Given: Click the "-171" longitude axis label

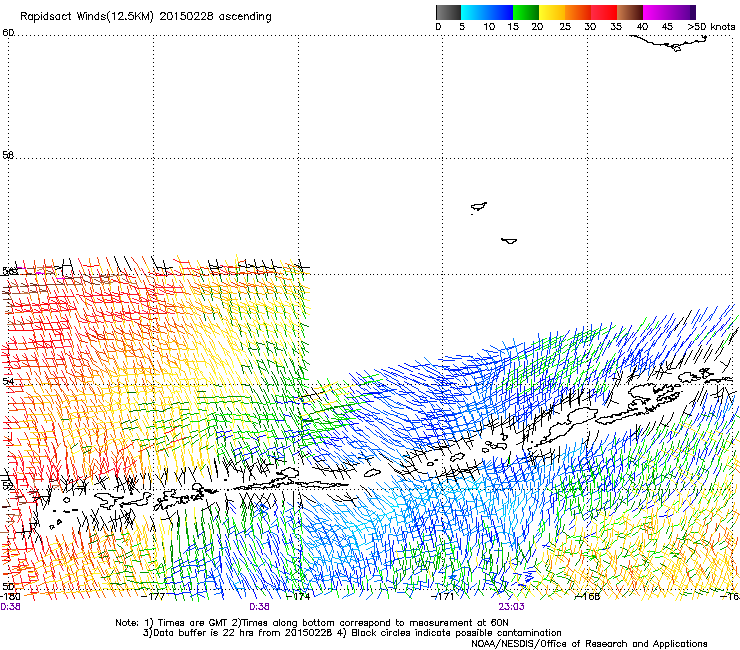Looking at the screenshot, I should (x=443, y=596).
